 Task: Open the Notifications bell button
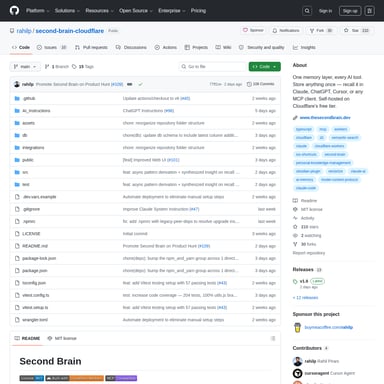click(x=286, y=30)
